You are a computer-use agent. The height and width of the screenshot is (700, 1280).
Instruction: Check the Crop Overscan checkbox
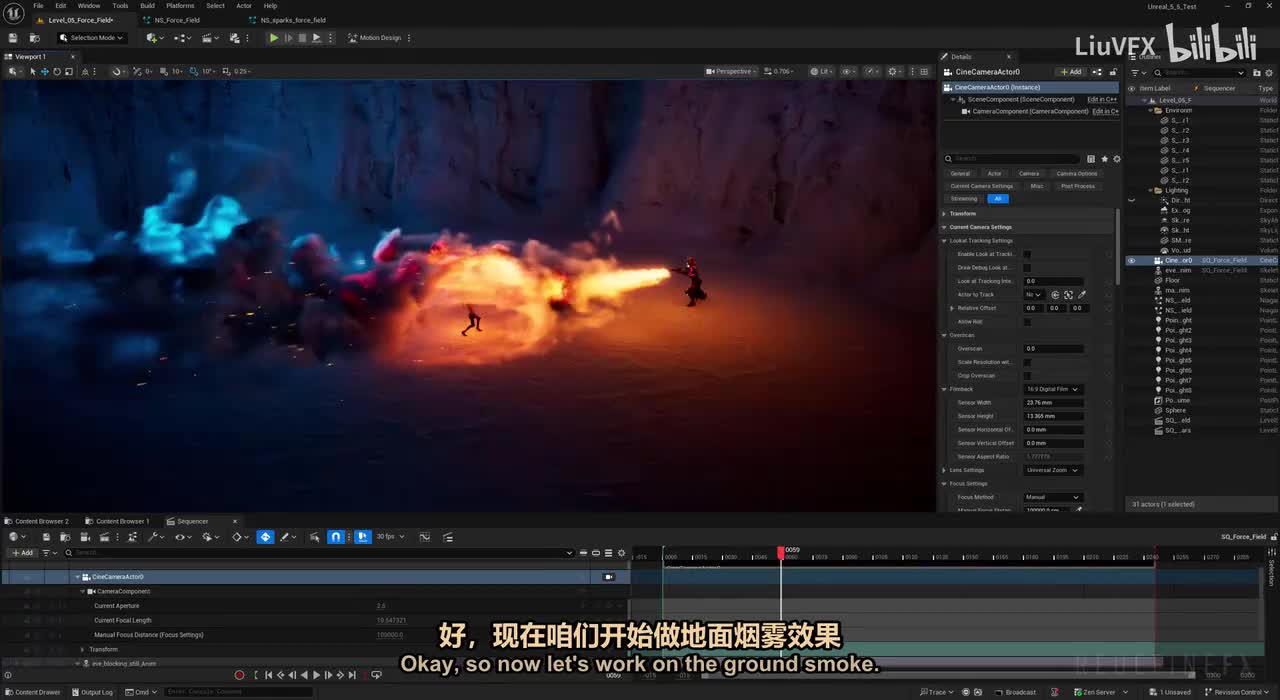point(1027,376)
